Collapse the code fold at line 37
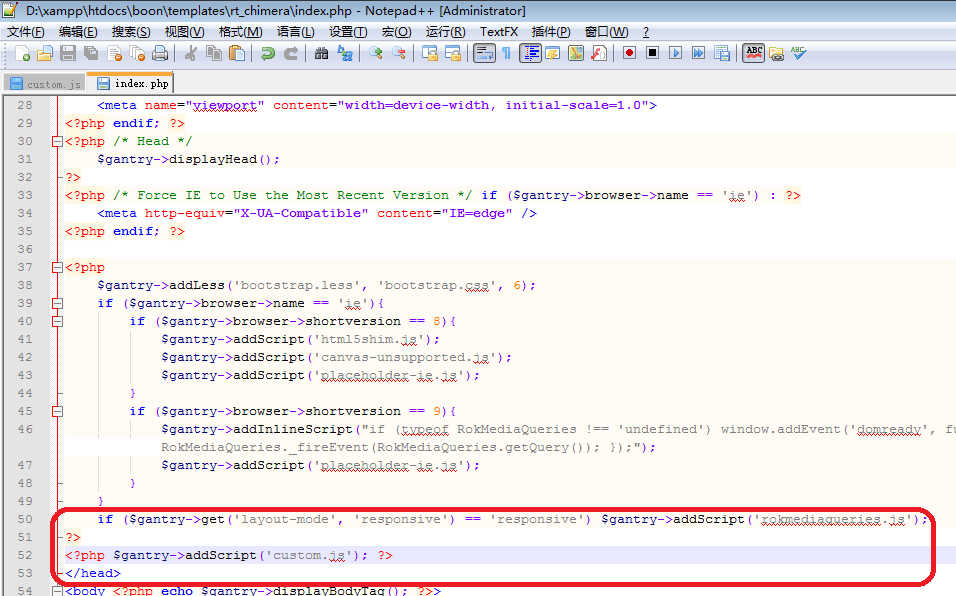 pyautogui.click(x=57, y=267)
